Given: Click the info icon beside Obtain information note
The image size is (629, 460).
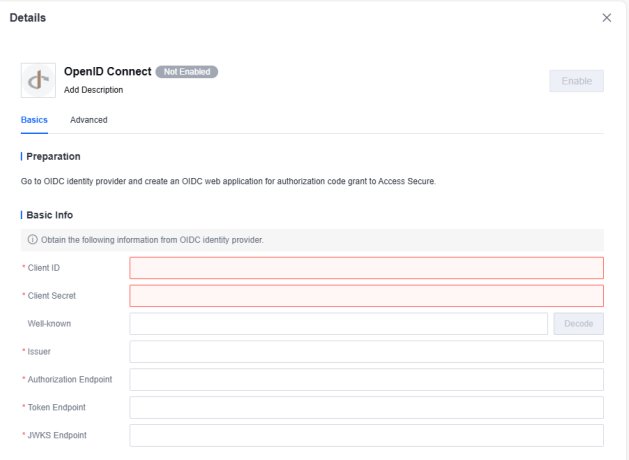Looking at the screenshot, I should click(x=32, y=239).
